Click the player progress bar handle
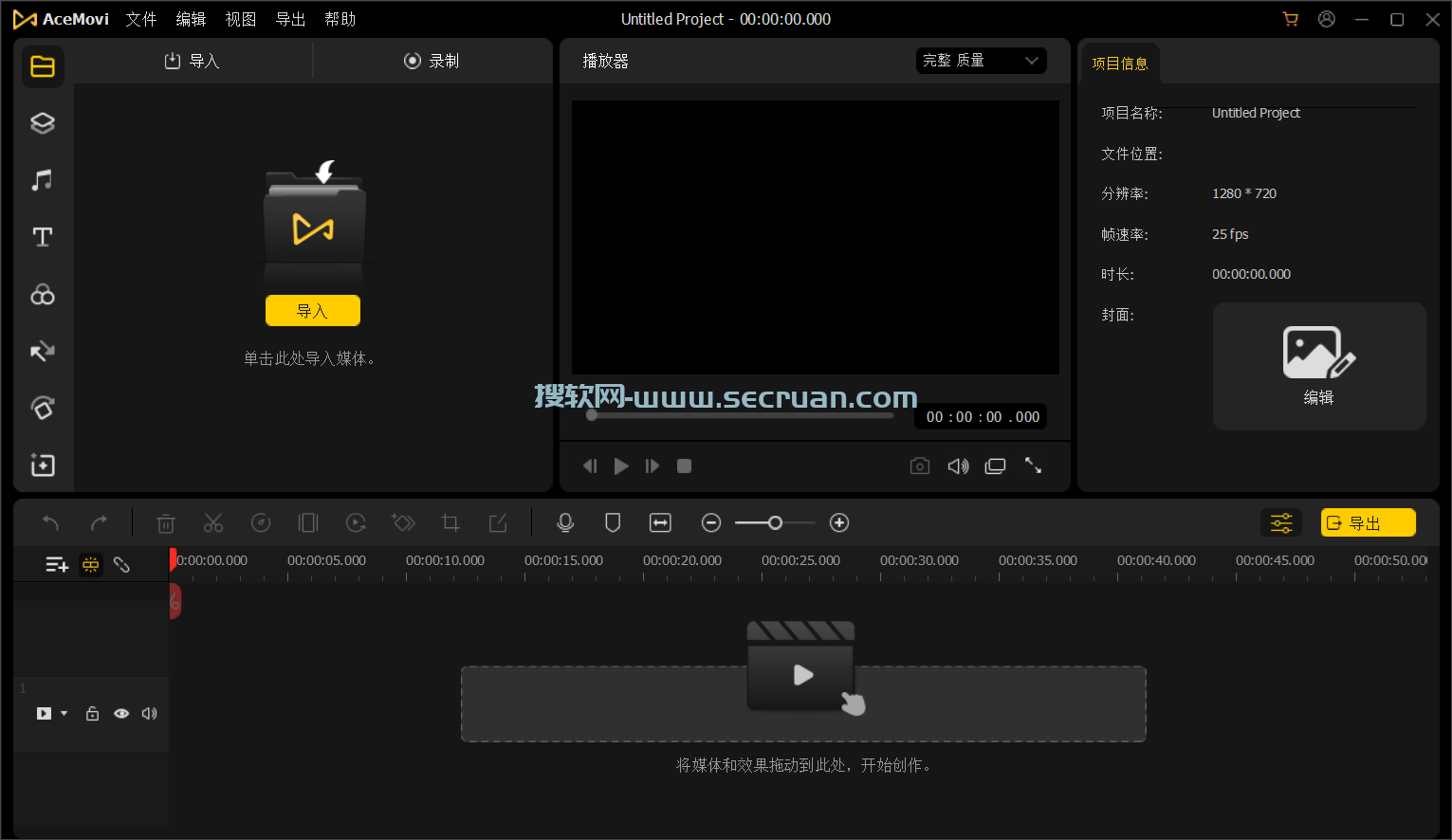The height and width of the screenshot is (840, 1452). (x=592, y=415)
